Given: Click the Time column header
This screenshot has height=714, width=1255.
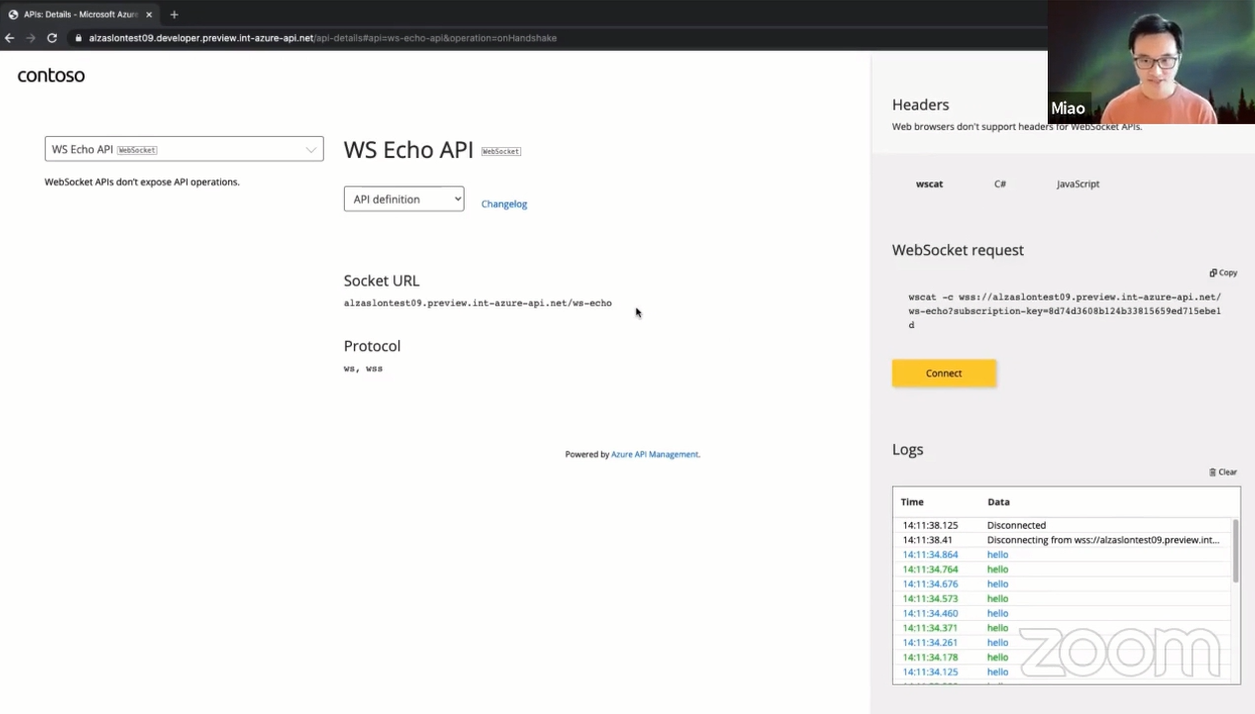Looking at the screenshot, I should [x=912, y=502].
